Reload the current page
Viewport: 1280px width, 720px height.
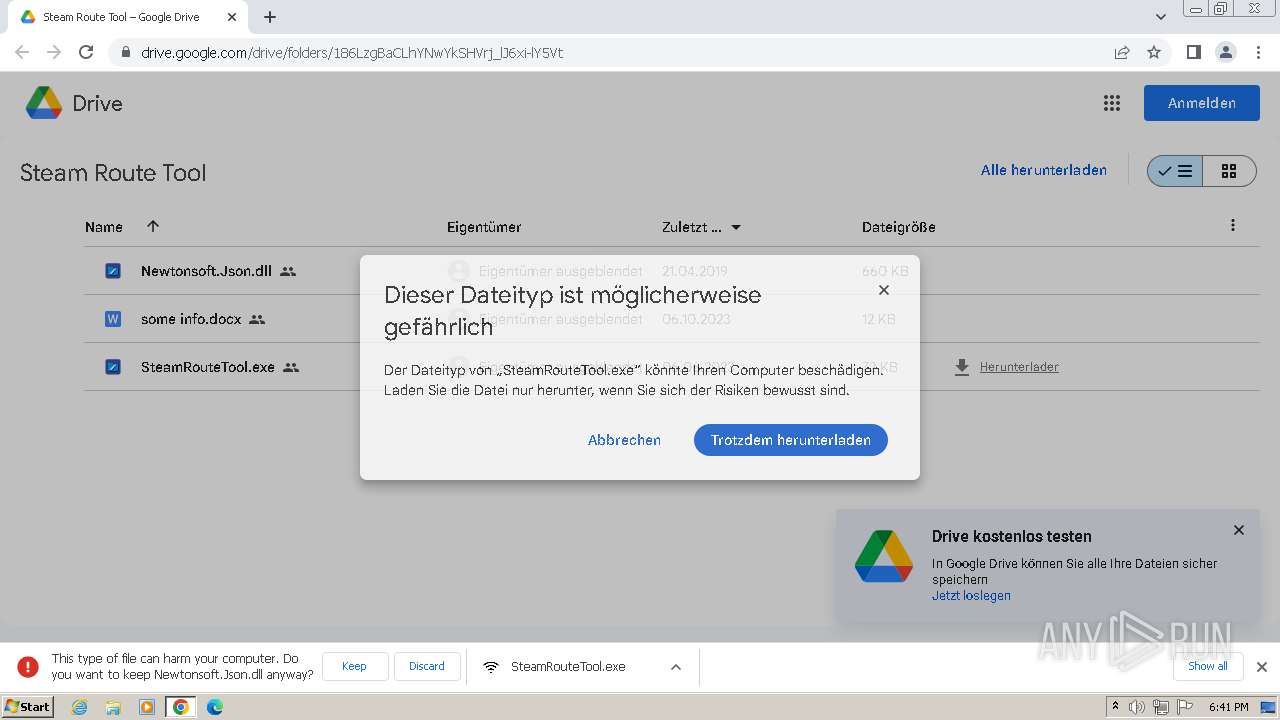(86, 52)
